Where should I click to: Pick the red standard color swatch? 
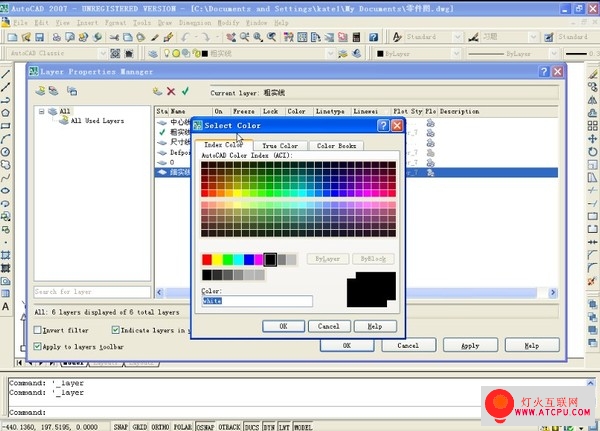(207, 260)
